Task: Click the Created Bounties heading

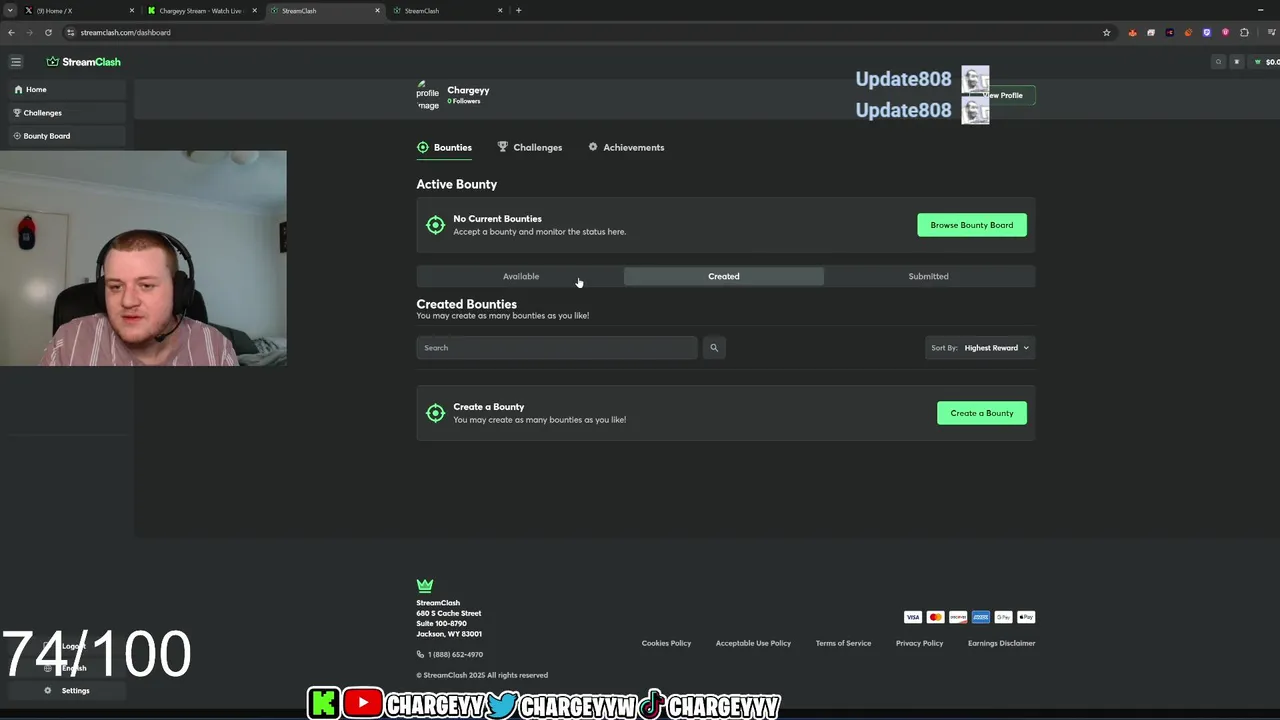Action: click(x=466, y=304)
